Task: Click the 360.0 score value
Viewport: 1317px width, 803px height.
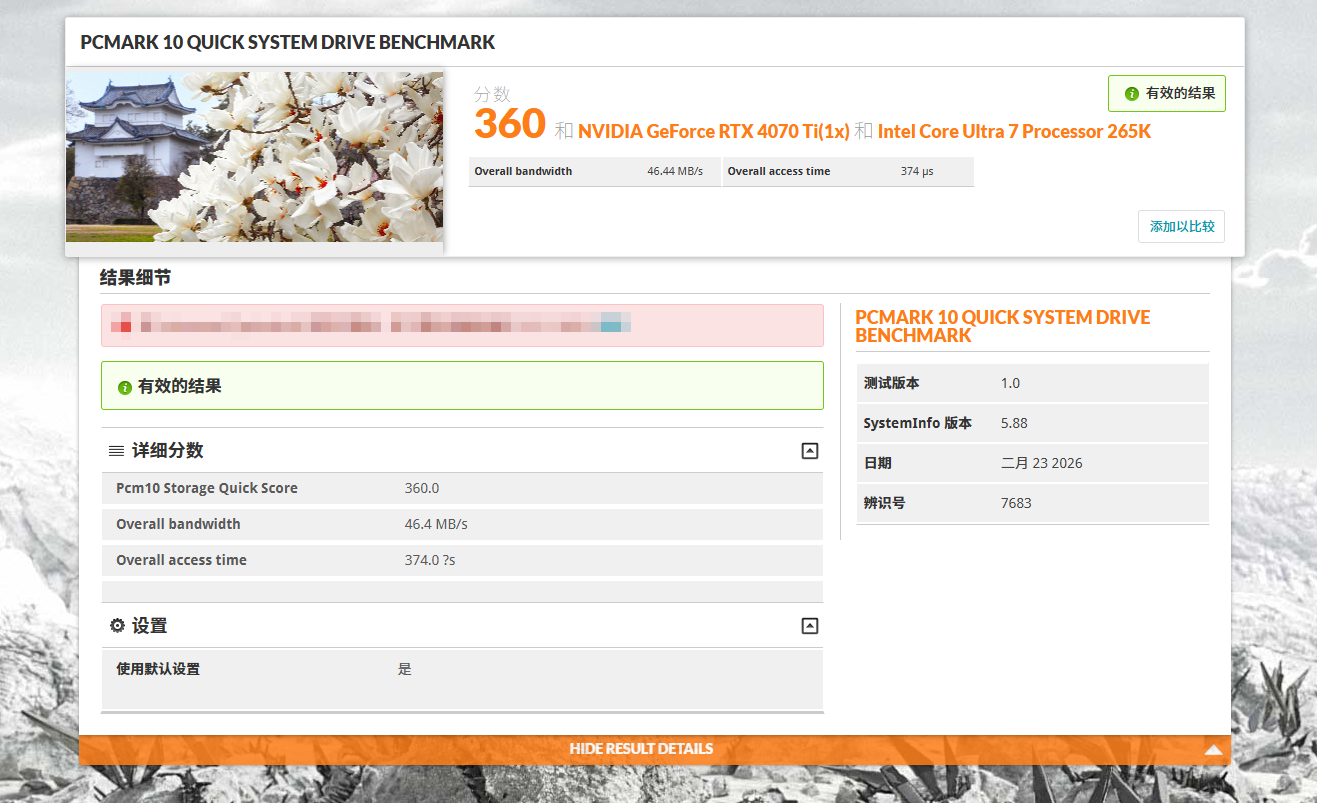Action: click(x=422, y=488)
